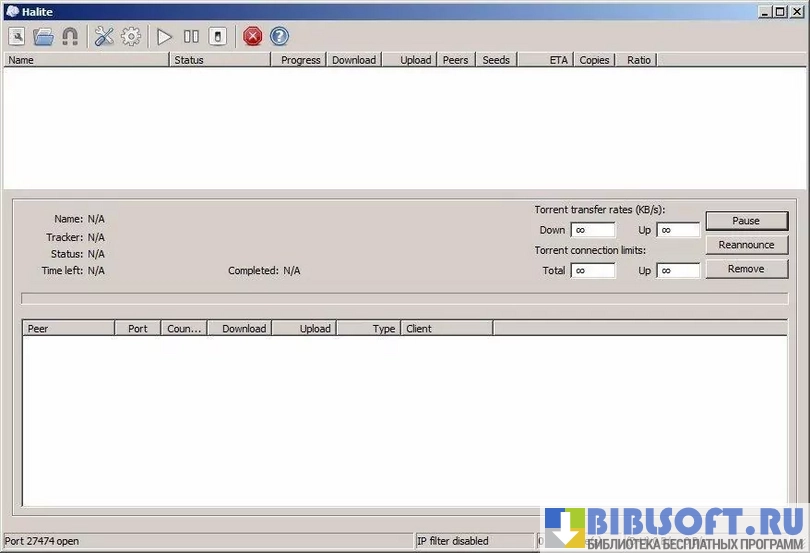Sort peers by Client column header

click(x=446, y=328)
